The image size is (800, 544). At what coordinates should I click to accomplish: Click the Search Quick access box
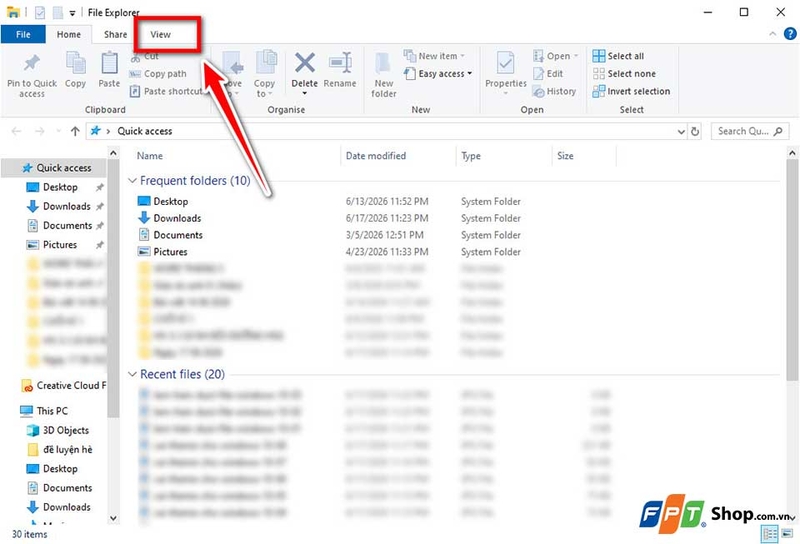[749, 131]
